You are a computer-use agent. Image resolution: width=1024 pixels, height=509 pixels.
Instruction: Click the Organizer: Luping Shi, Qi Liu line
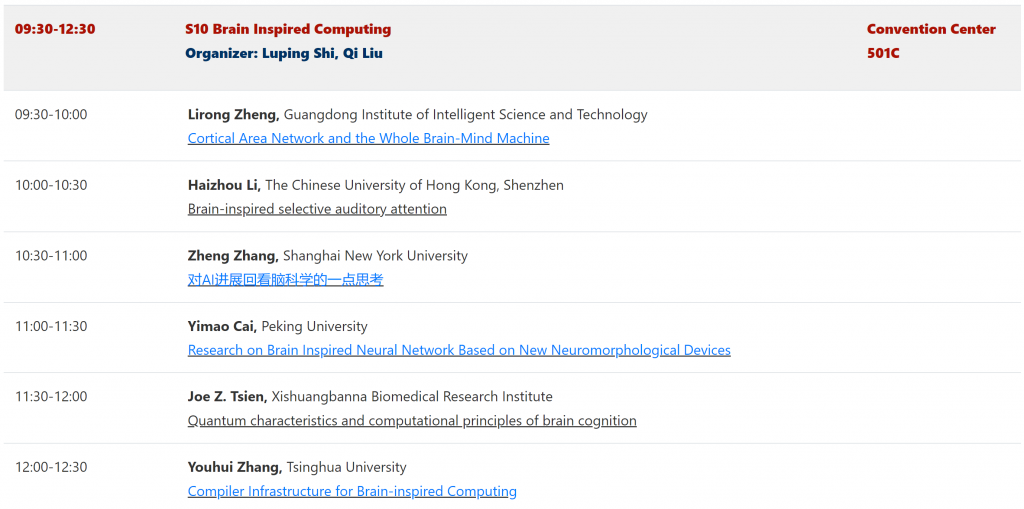click(284, 54)
